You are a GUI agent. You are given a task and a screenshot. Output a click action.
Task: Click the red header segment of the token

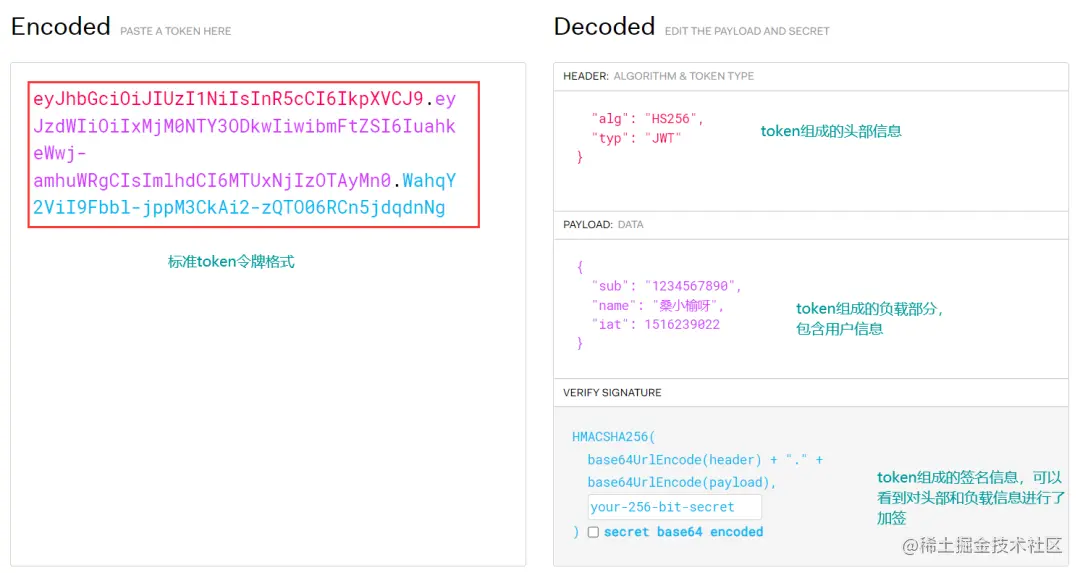tap(228, 98)
